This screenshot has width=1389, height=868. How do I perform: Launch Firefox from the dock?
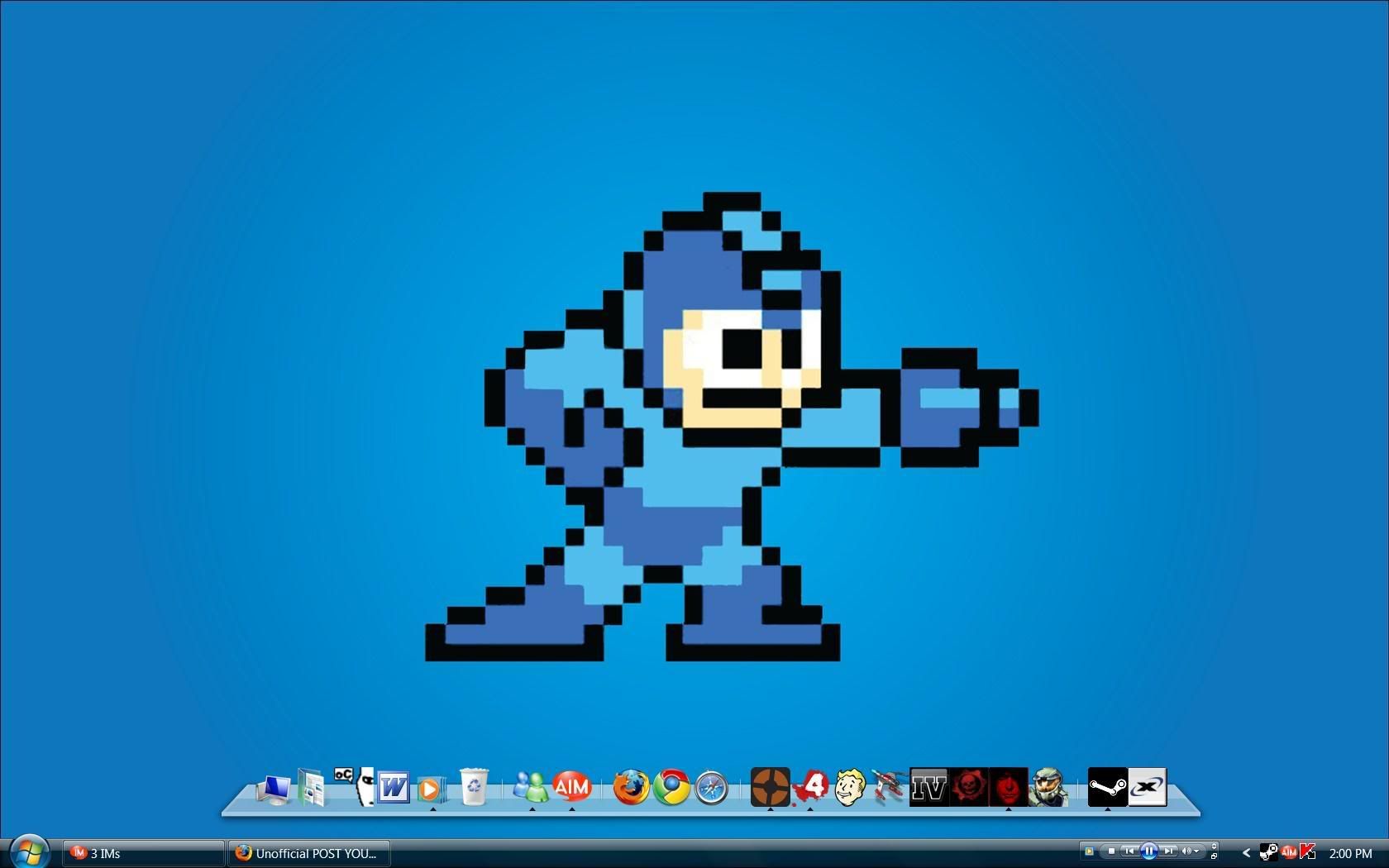[632, 787]
